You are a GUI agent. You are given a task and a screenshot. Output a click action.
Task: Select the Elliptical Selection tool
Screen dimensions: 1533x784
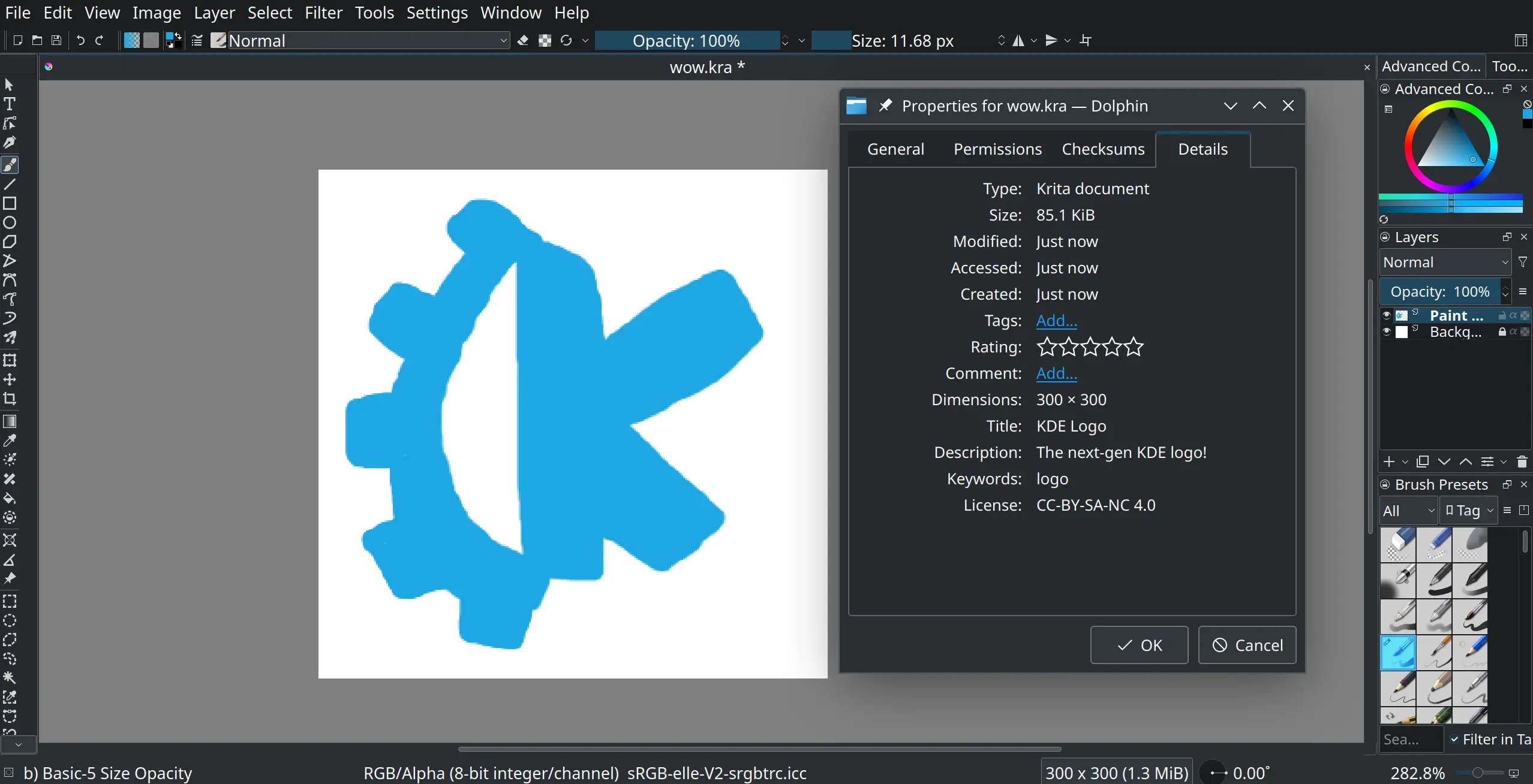pyautogui.click(x=10, y=620)
